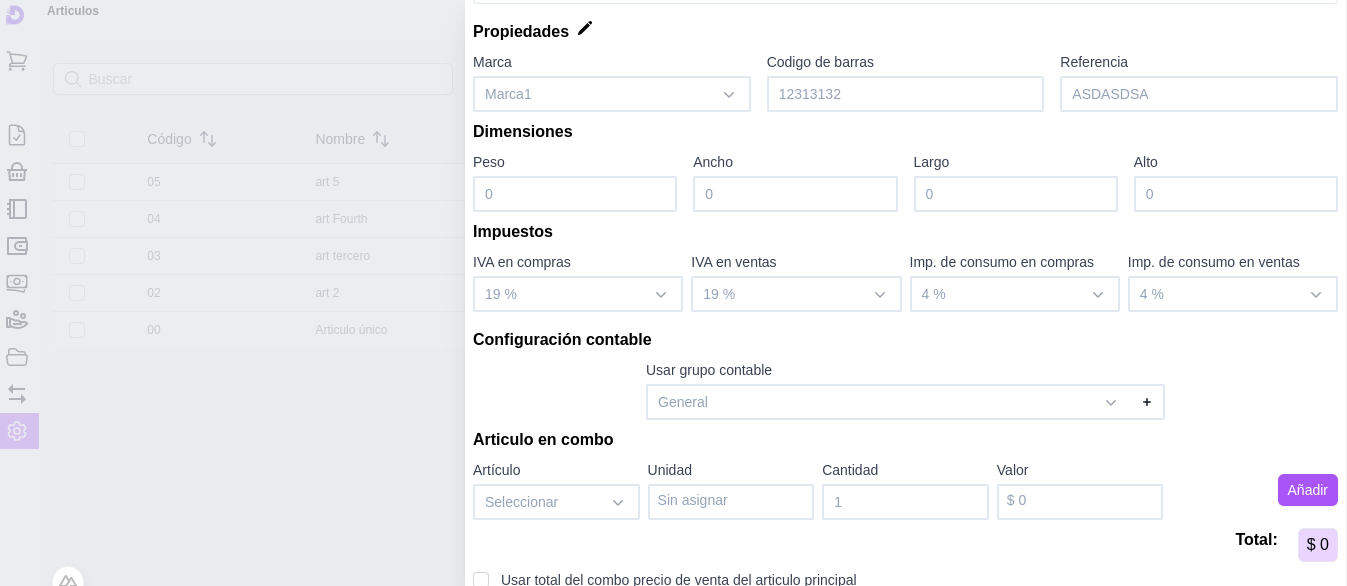
Task: Click the Añadir button
Action: [x=1307, y=490]
